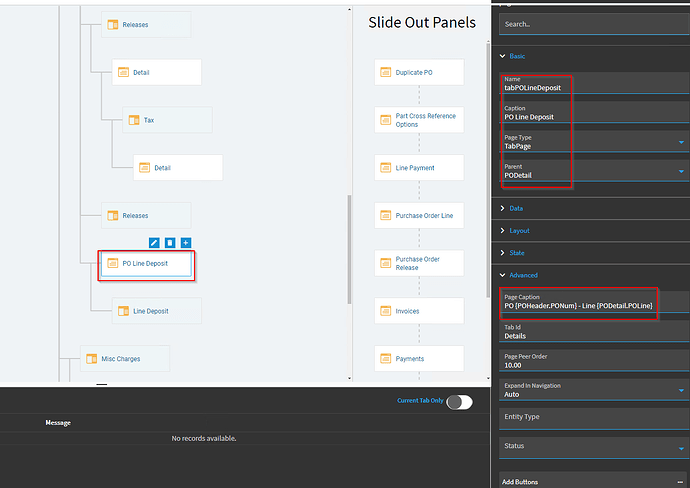
Task: Click the page tree scroll-down arrow
Action: pos(349,378)
